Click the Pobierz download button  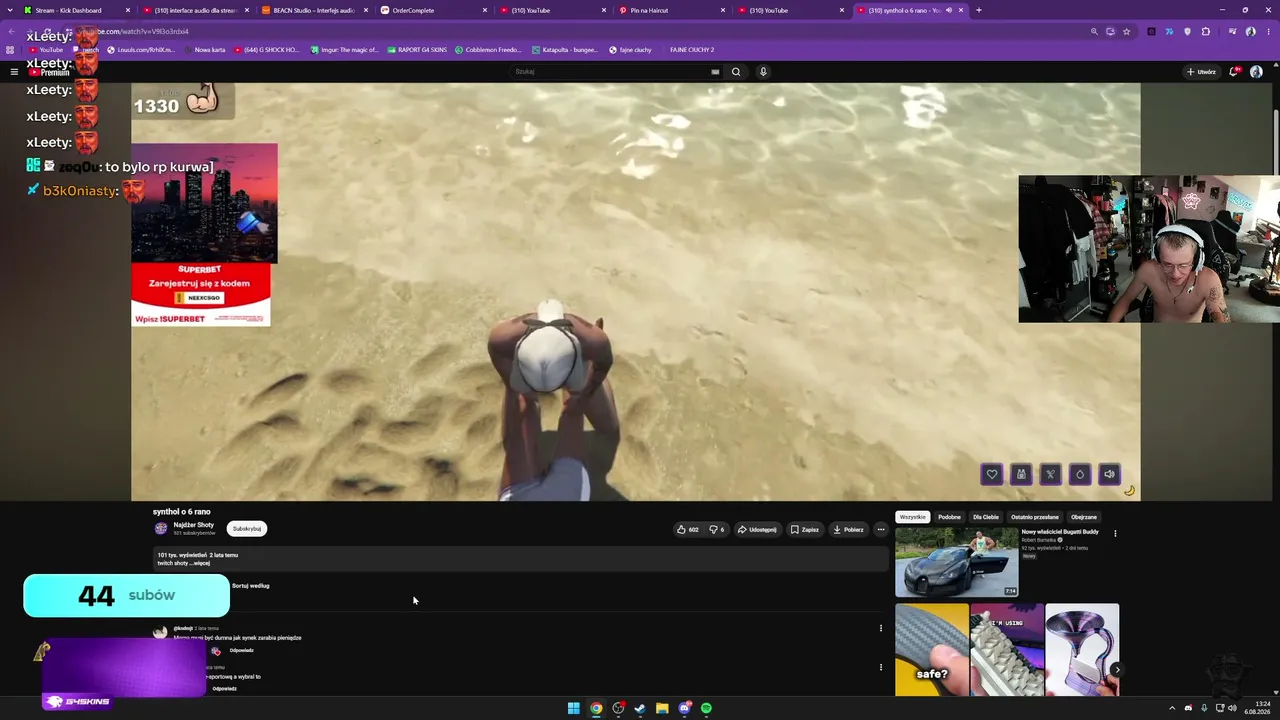click(x=848, y=529)
